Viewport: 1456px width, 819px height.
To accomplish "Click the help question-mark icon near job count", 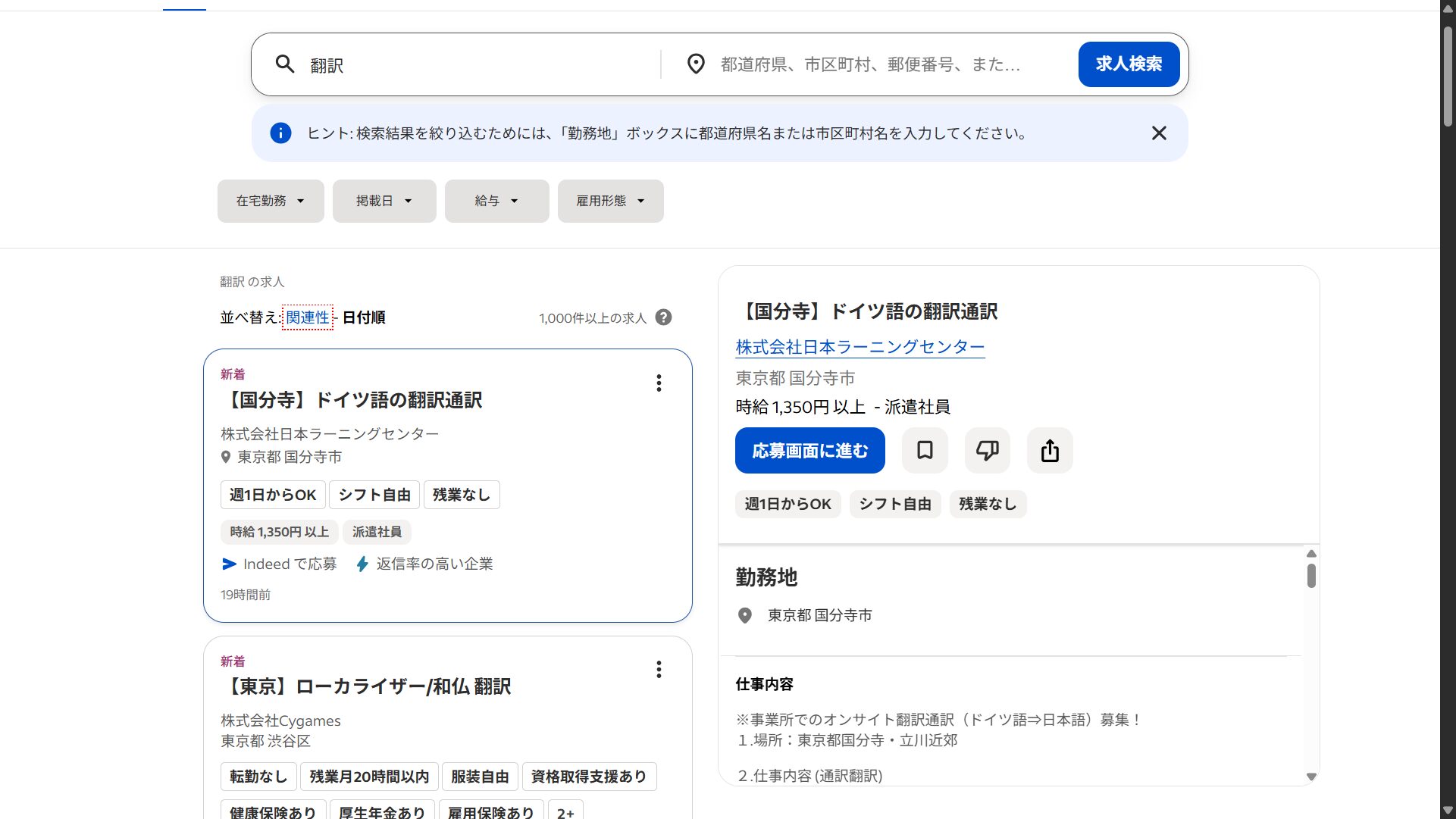I will (x=664, y=317).
